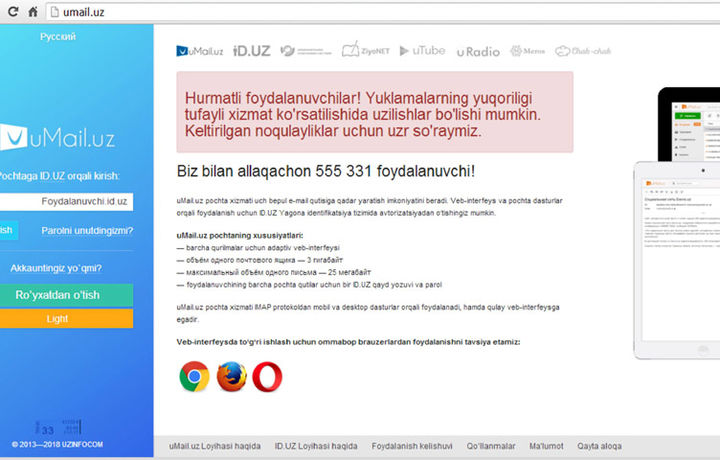
Task: Click the 'Akkauntingiz yo`qmi?' text
Action: (56, 268)
